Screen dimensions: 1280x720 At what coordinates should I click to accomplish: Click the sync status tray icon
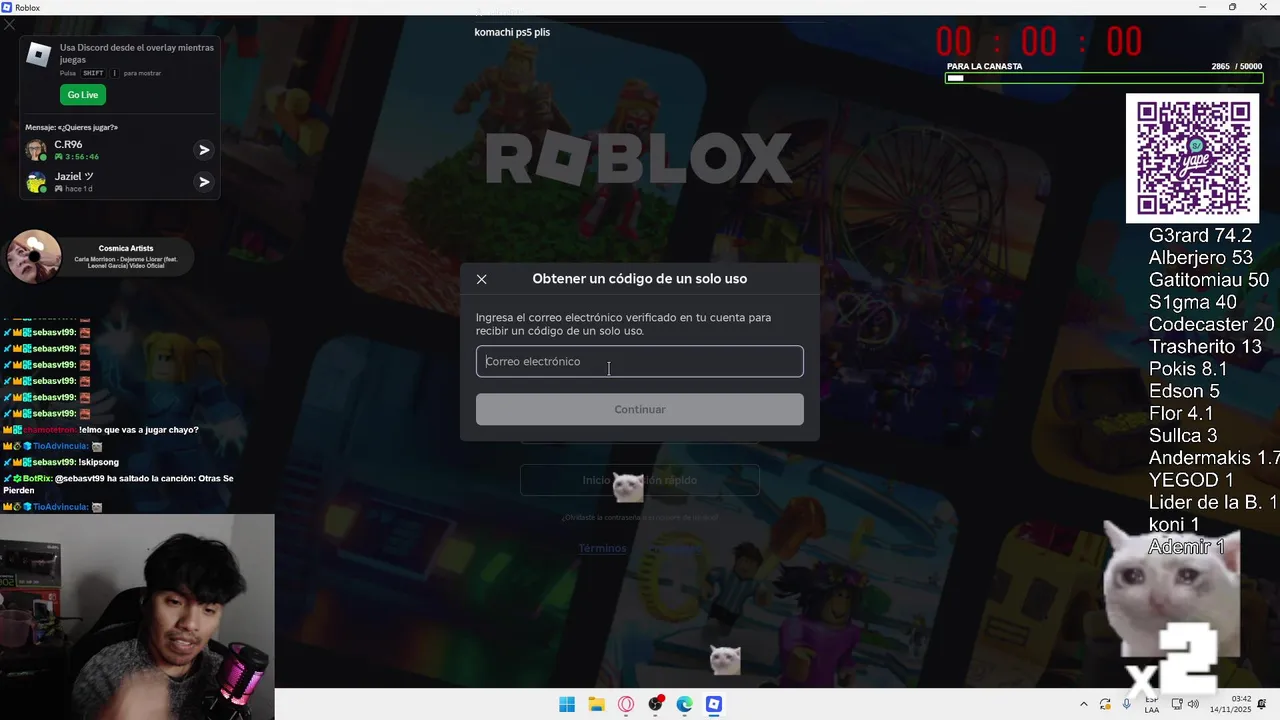tap(1105, 704)
